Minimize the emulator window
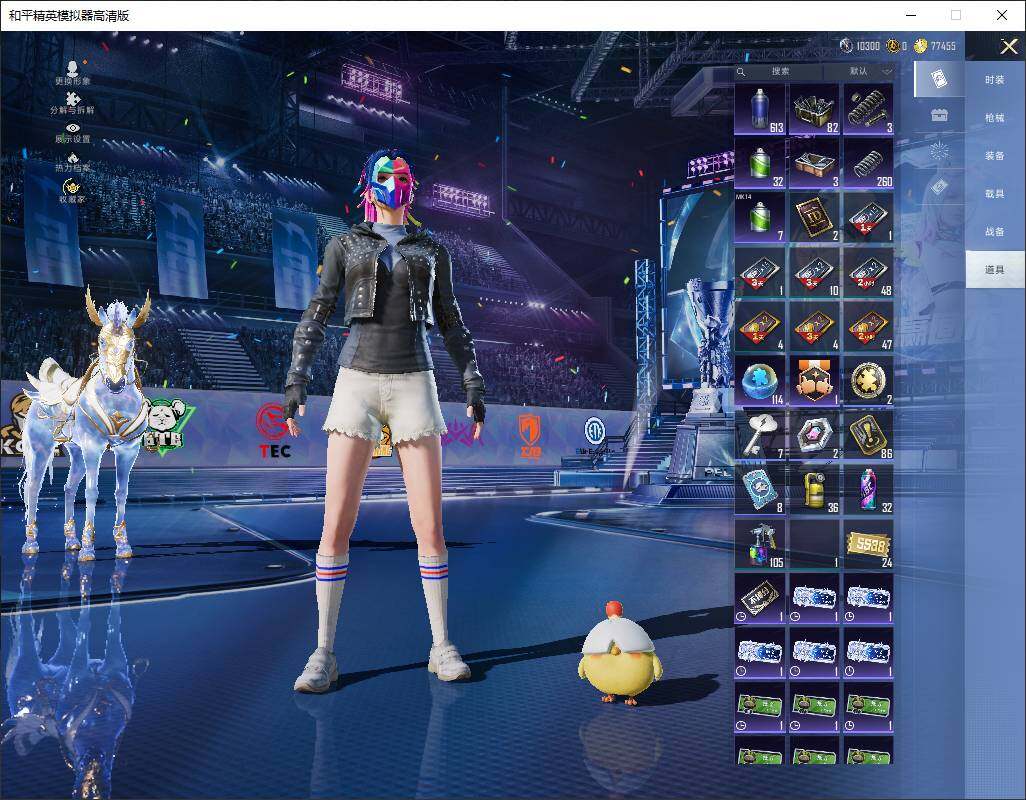Screen dimensions: 1026x800 click(x=911, y=15)
